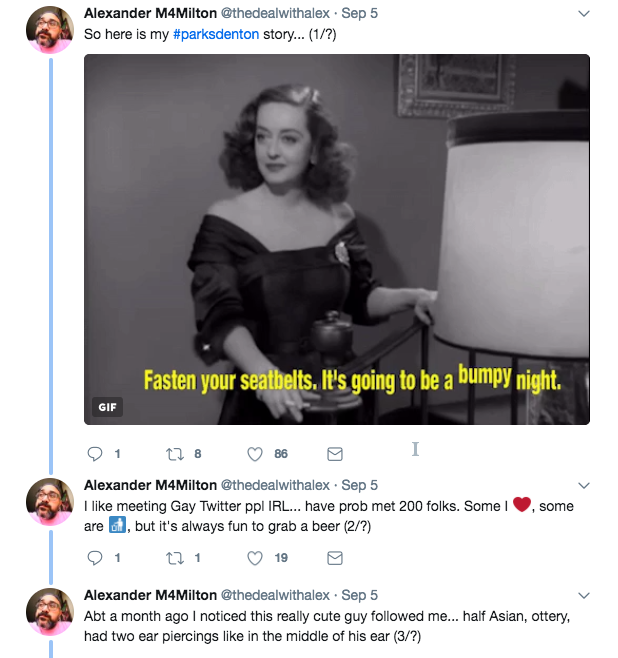Open the Sep 5 timestamp on third tweet
Viewport: 618px width, 658px height.
coord(360,595)
